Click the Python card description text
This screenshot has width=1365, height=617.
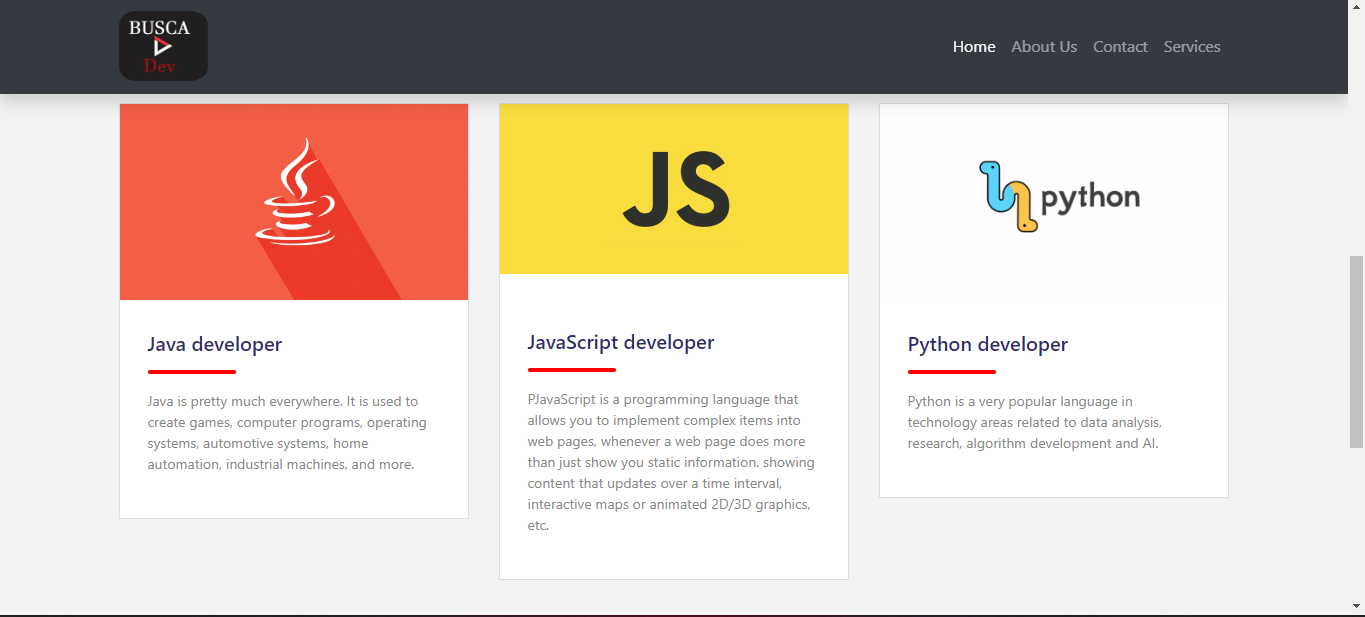pyautogui.click(x=1035, y=422)
